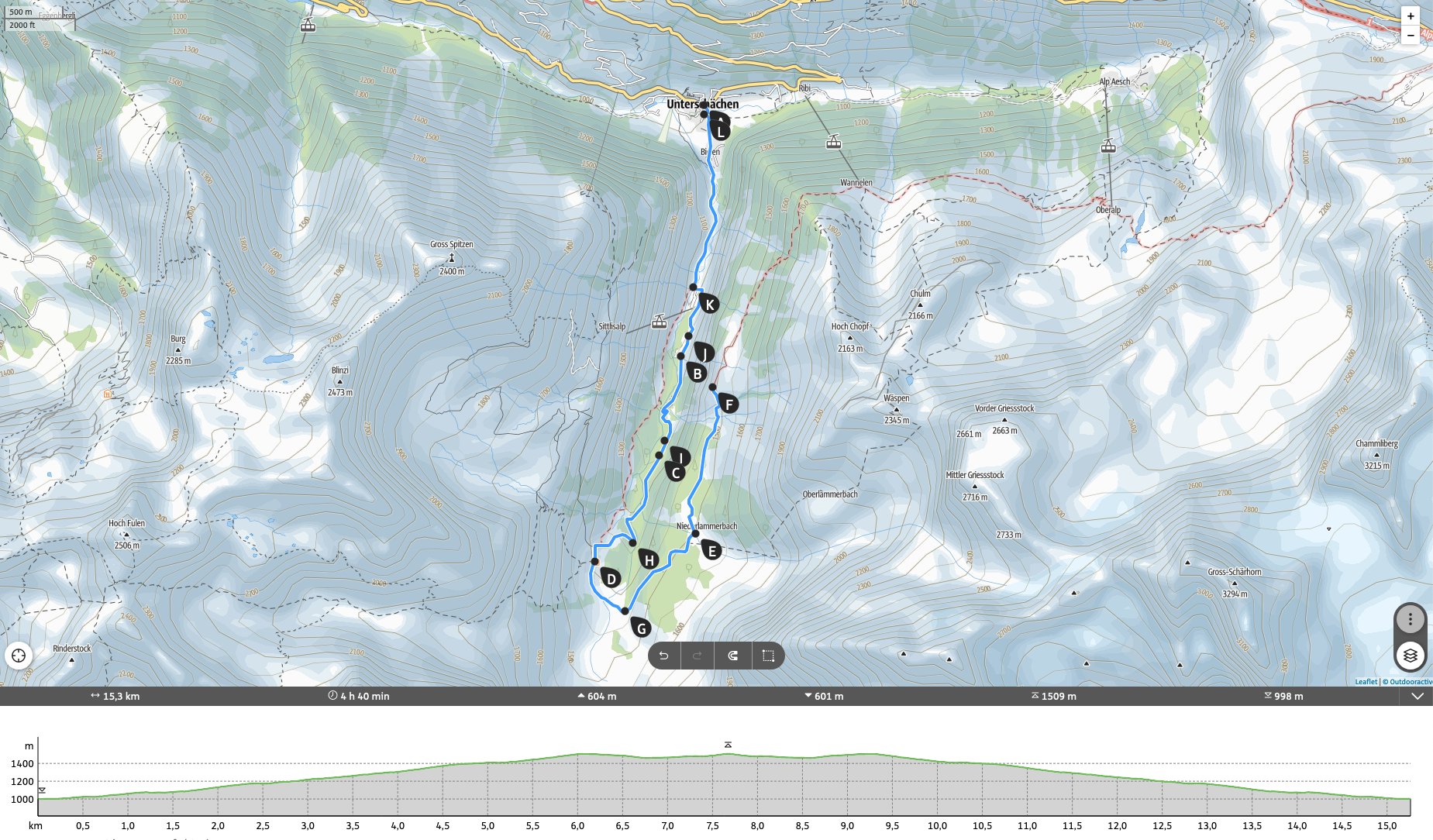The height and width of the screenshot is (840, 1433).
Task: Click the Chammliberg peak label
Action: tap(1377, 444)
